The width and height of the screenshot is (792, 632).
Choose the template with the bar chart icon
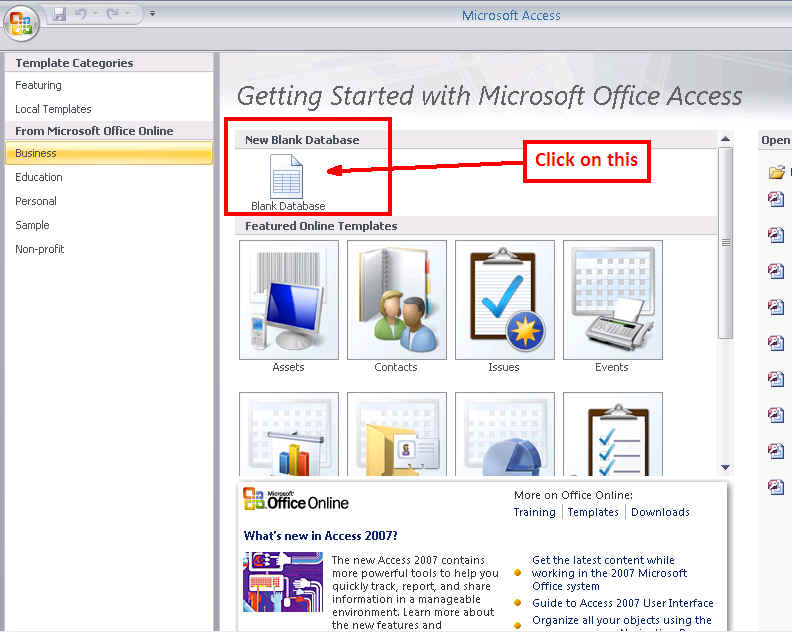click(288, 434)
